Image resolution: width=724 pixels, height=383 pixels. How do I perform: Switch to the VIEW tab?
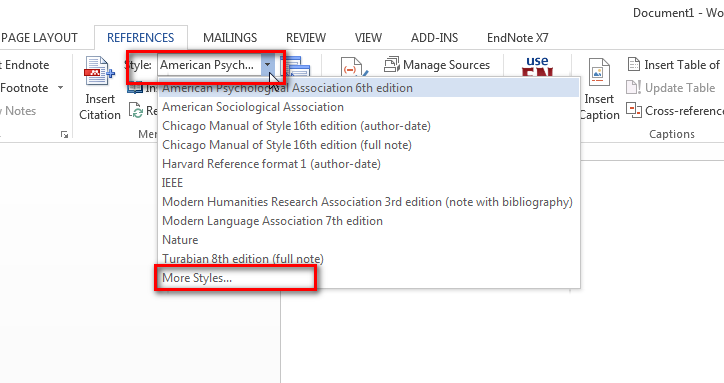pos(368,37)
